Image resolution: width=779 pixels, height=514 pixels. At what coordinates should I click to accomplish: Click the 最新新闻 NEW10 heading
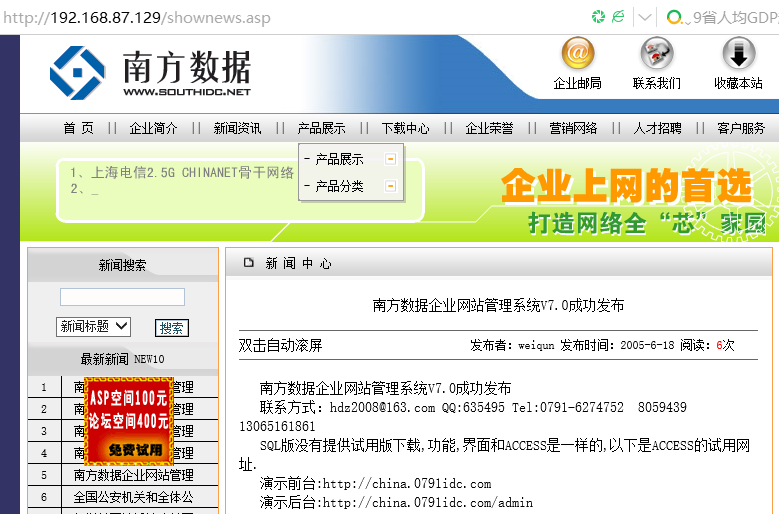point(122,359)
